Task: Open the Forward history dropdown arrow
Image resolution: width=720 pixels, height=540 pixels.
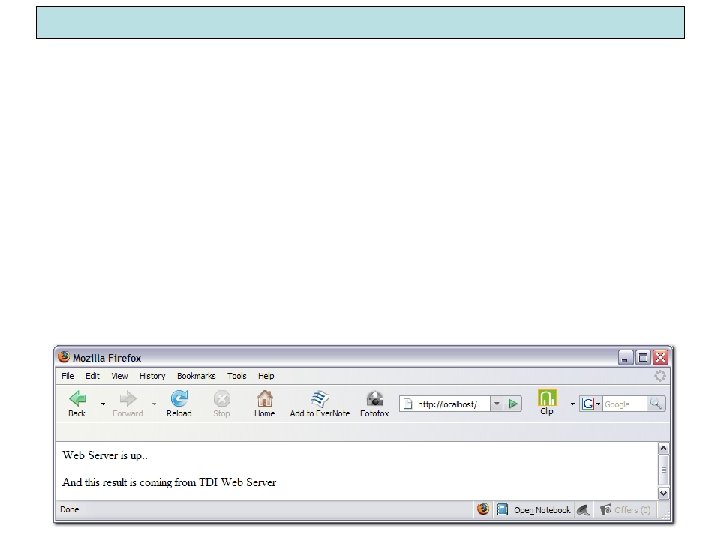Action: click(x=154, y=404)
